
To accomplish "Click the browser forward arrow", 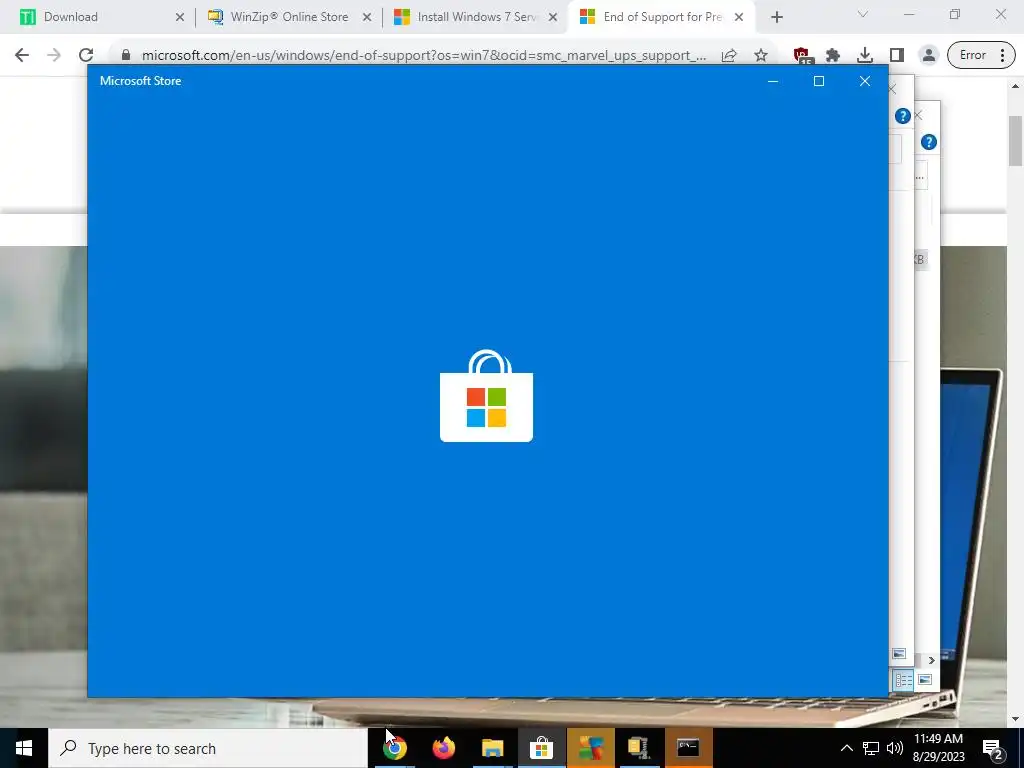I will 54,55.
